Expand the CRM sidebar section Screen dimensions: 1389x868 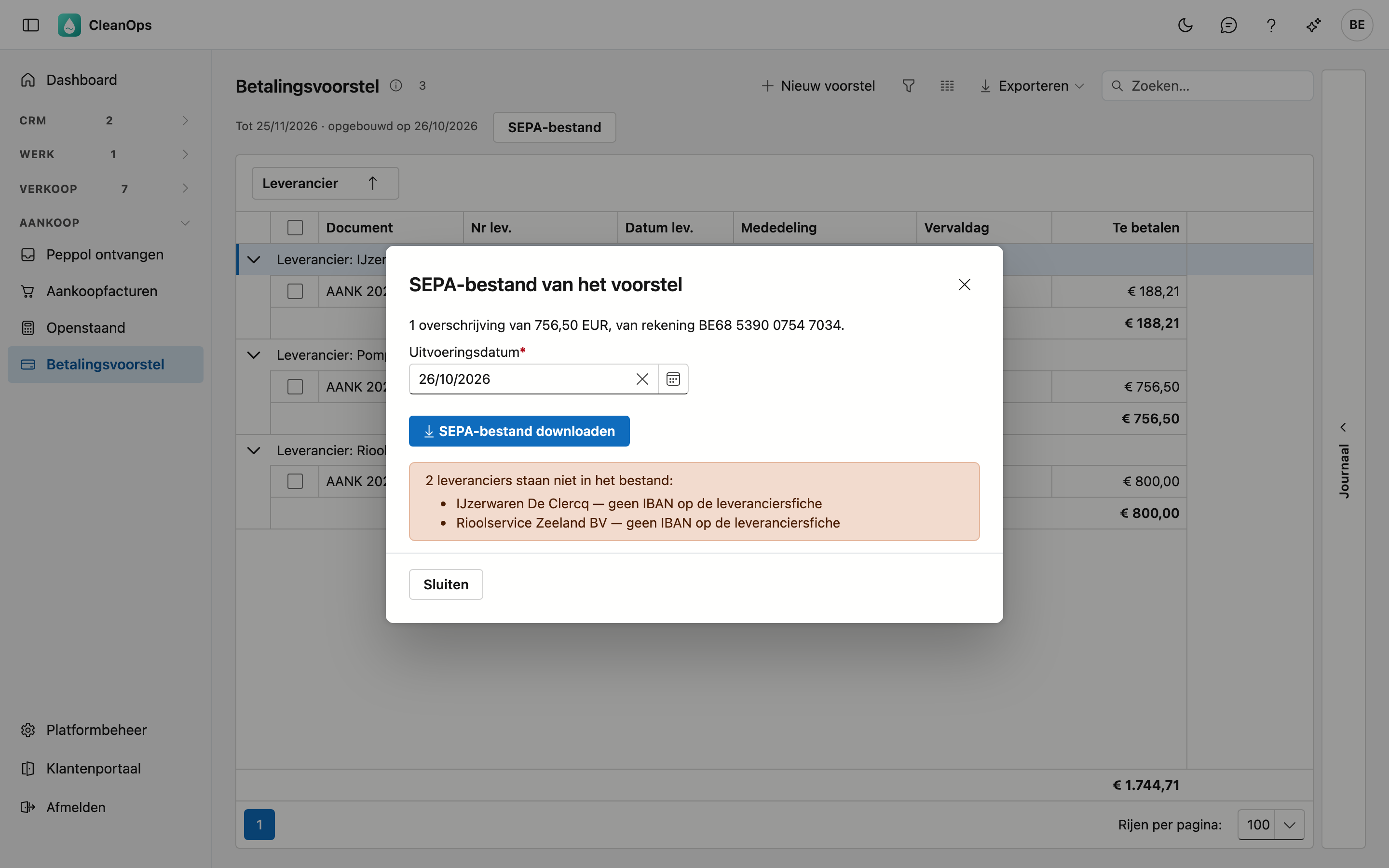pos(106,121)
